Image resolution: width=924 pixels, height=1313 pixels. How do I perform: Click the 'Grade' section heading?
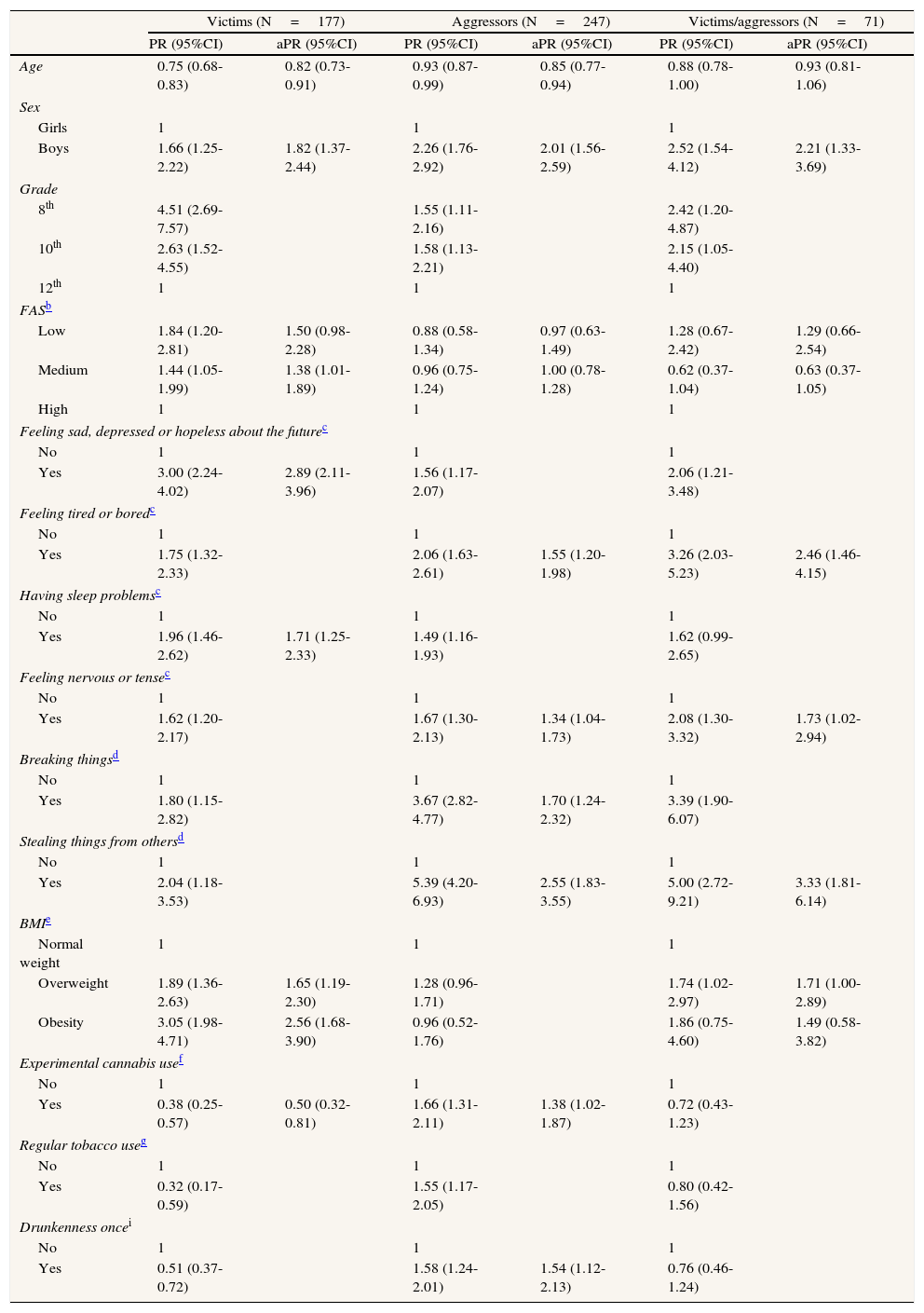click(38, 188)
